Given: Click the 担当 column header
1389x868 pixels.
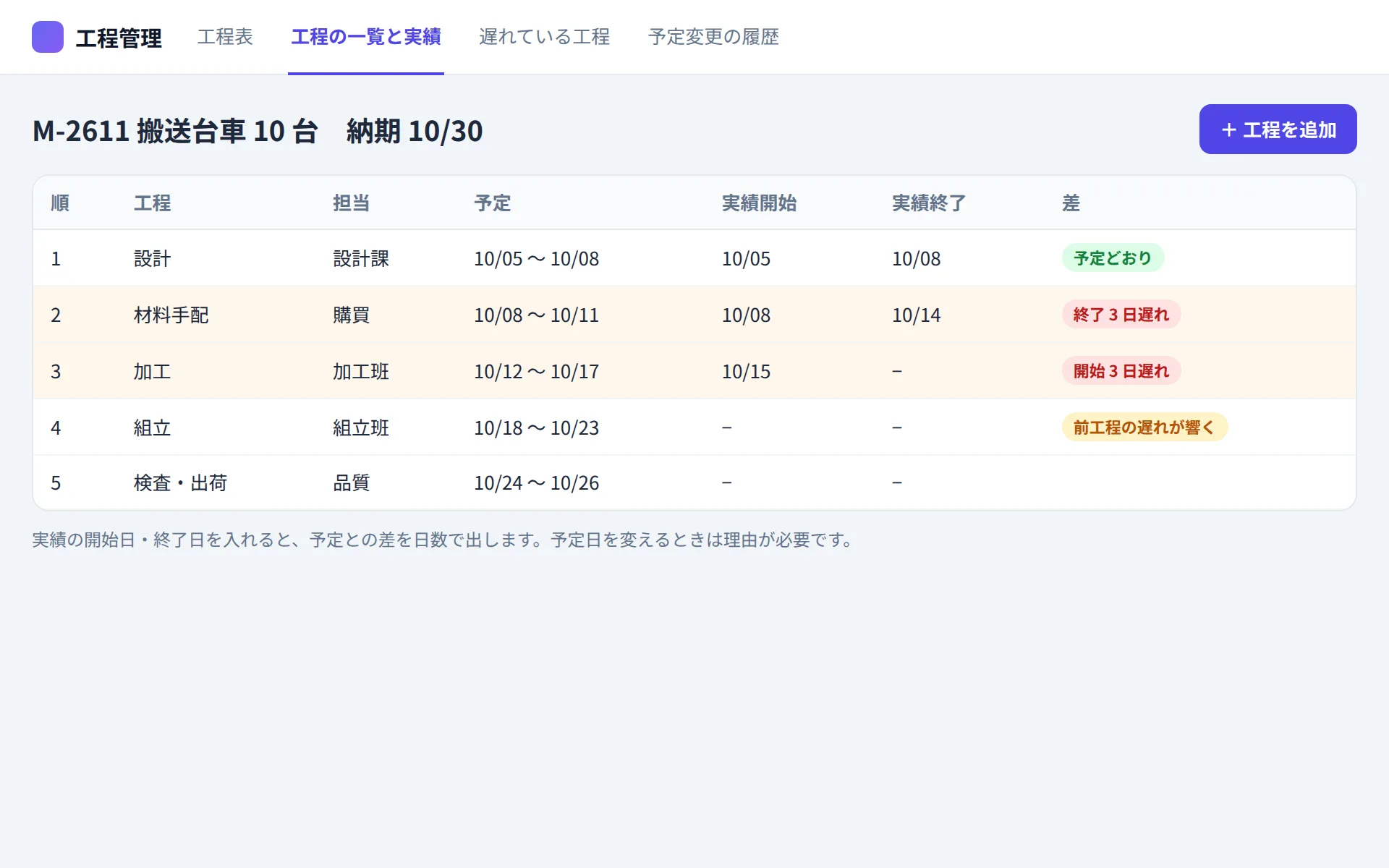Looking at the screenshot, I should [x=352, y=203].
